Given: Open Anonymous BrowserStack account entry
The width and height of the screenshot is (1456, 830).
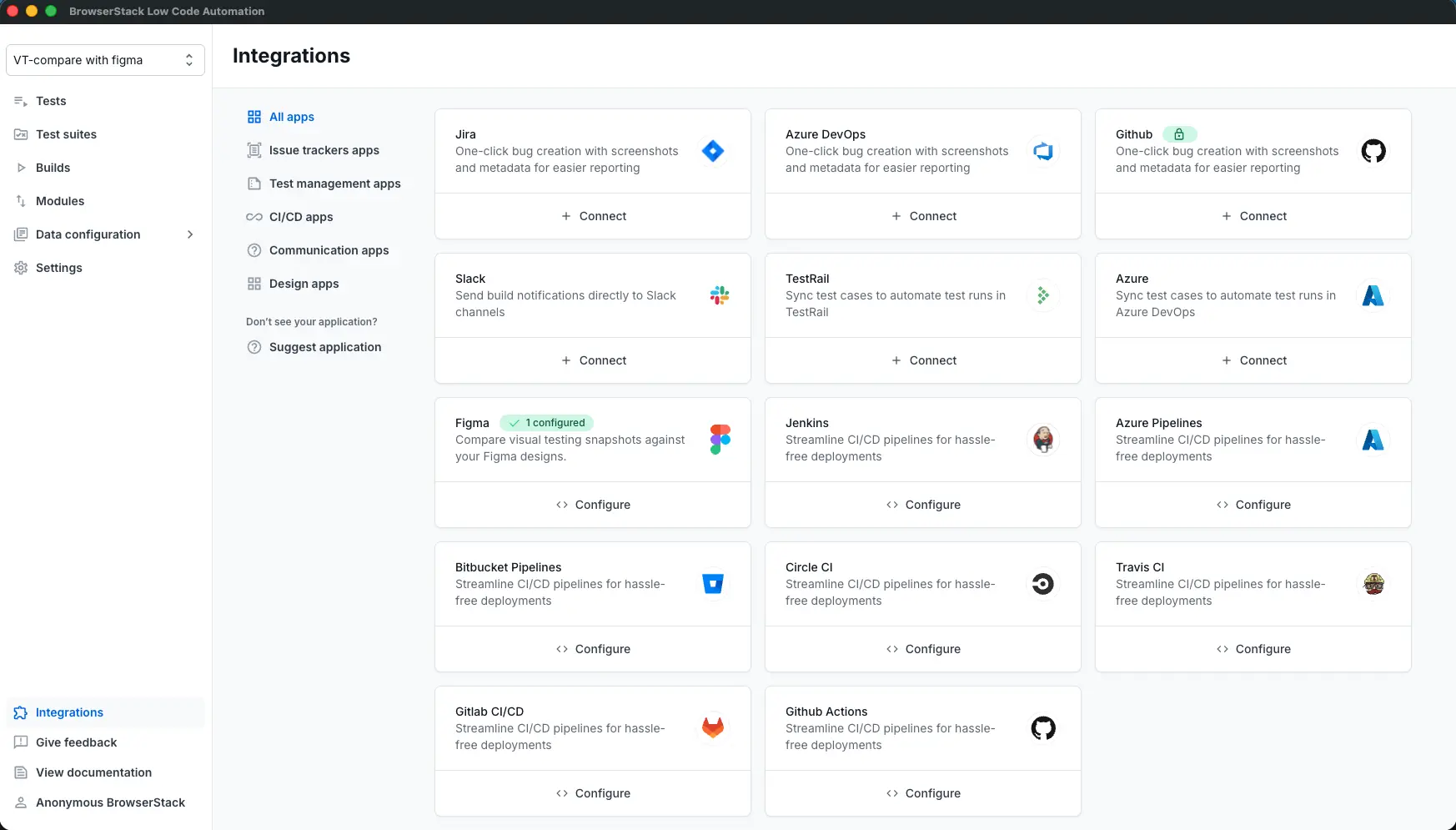Looking at the screenshot, I should 110,802.
